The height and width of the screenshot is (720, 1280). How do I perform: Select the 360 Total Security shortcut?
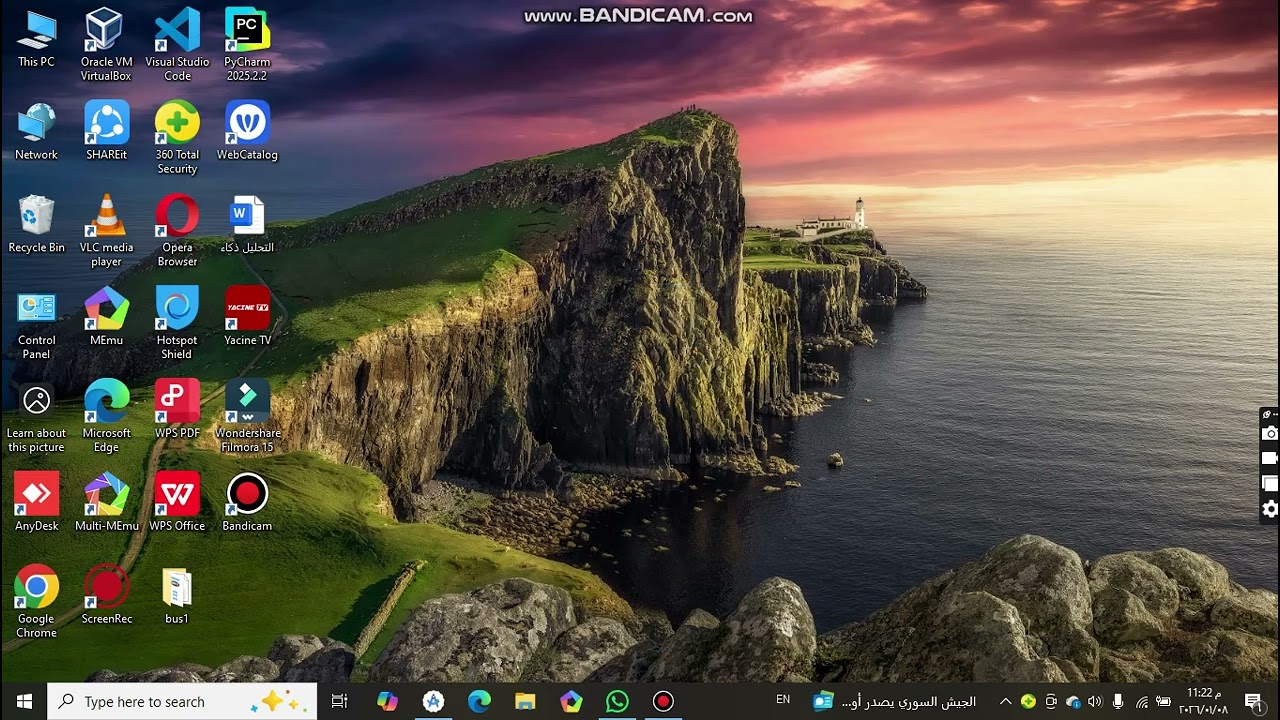point(177,137)
